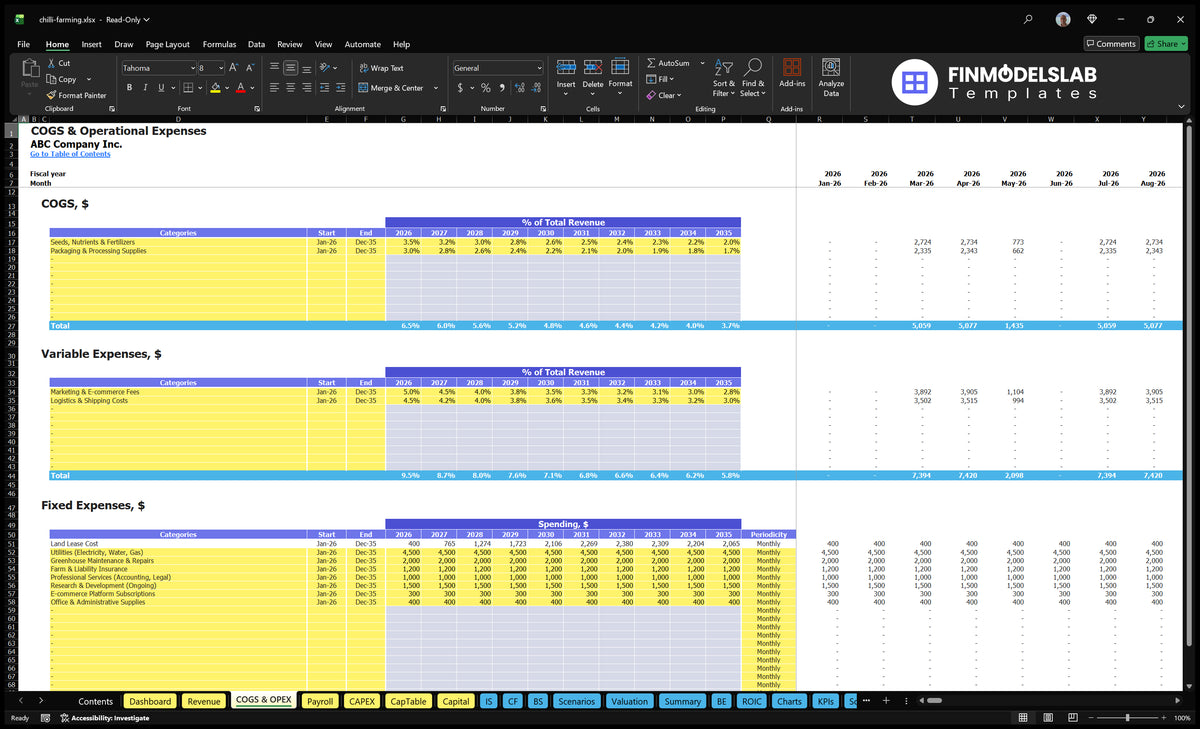
Task: Click the Delete cells icon
Action: click(x=593, y=67)
